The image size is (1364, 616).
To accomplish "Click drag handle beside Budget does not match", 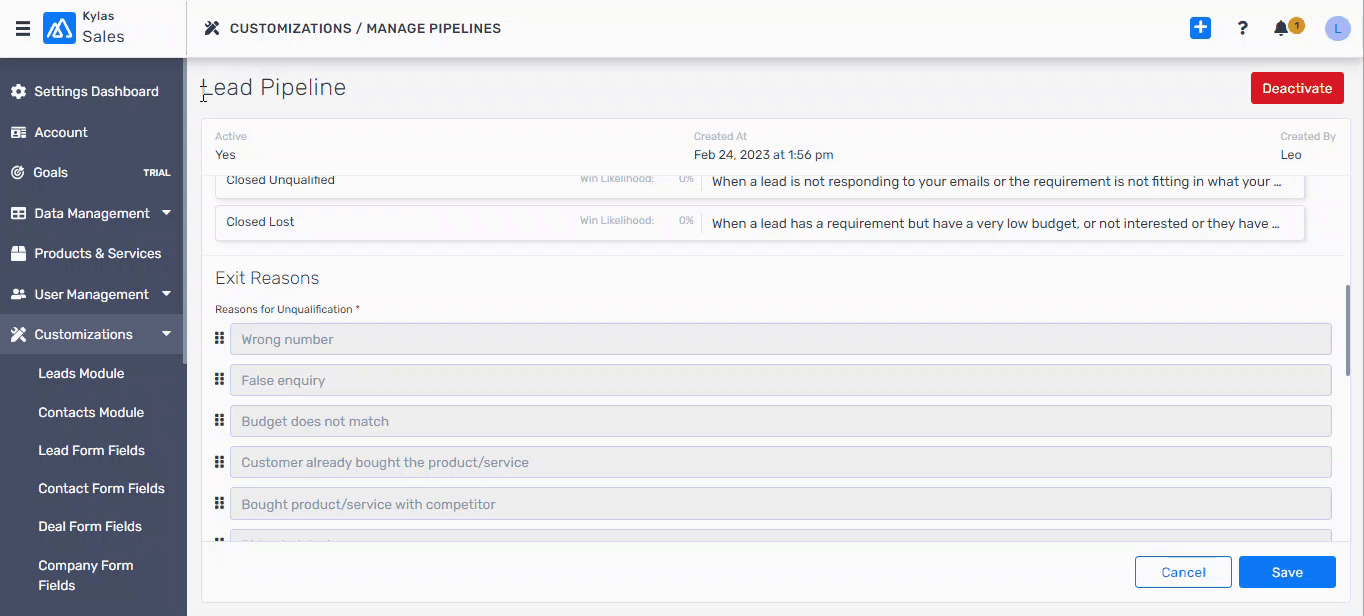I will pos(220,420).
